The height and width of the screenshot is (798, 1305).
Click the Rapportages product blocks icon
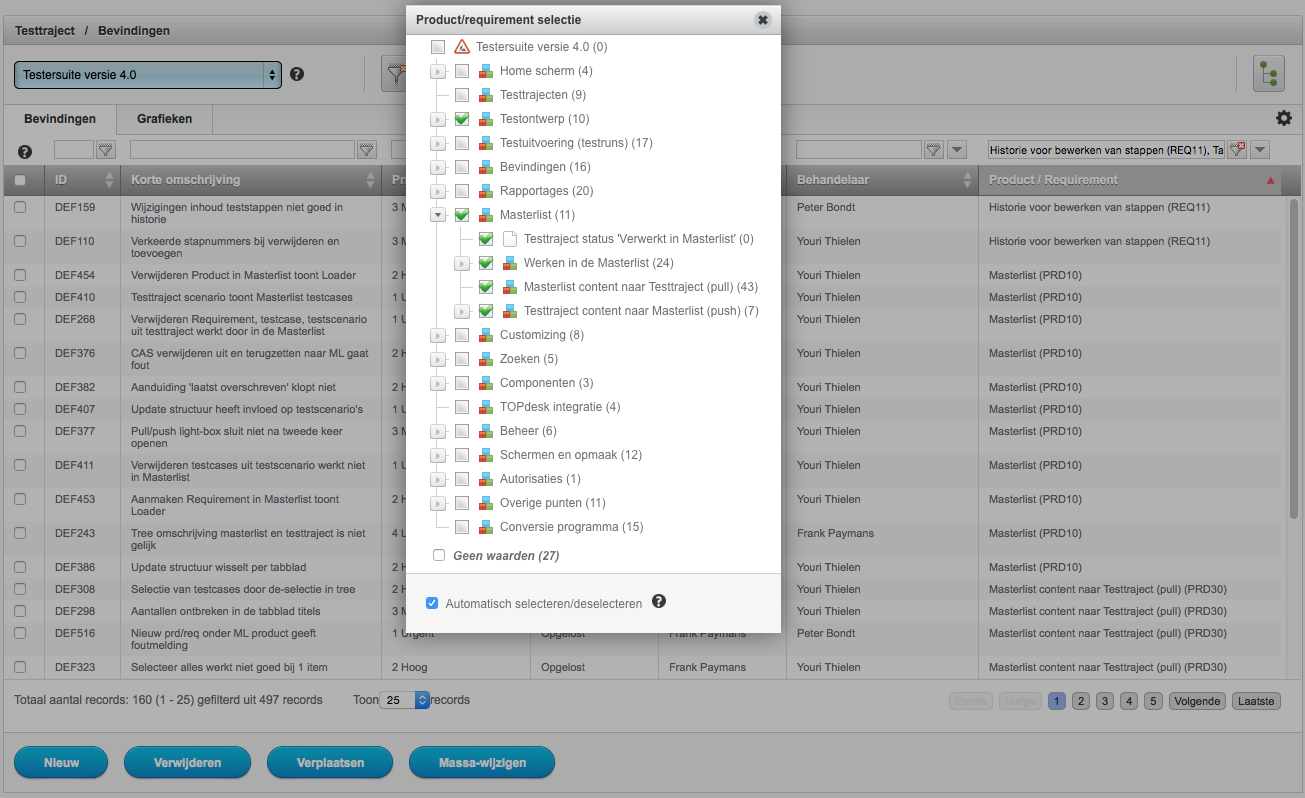486,191
